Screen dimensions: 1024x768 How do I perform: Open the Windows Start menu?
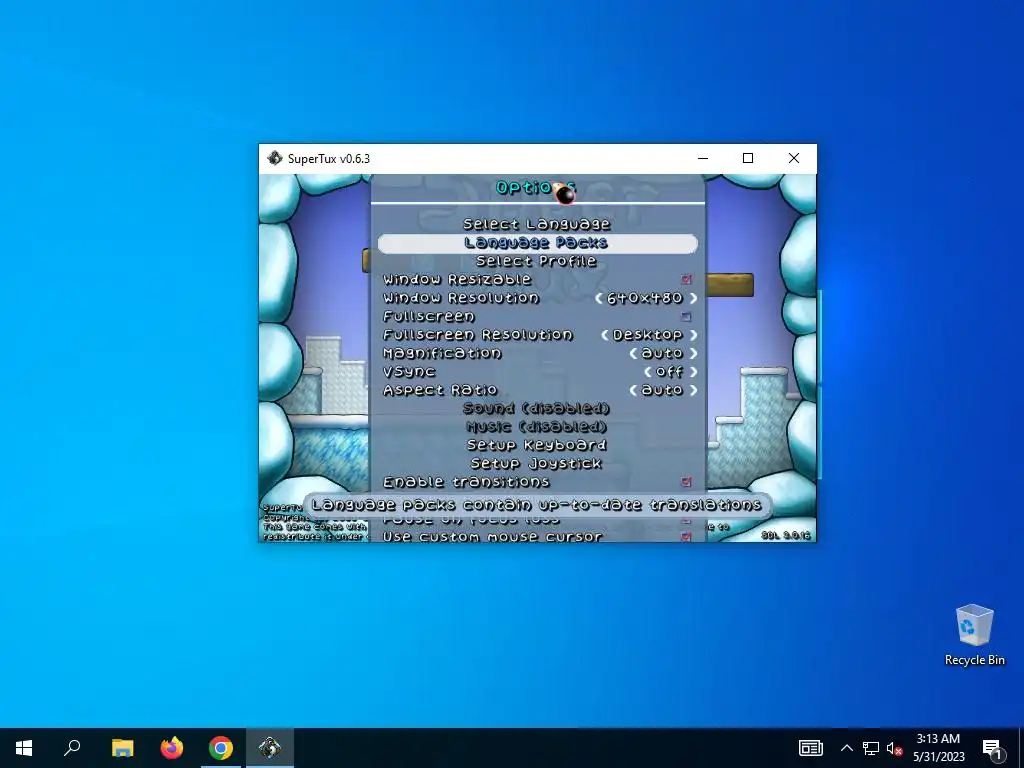[24, 748]
